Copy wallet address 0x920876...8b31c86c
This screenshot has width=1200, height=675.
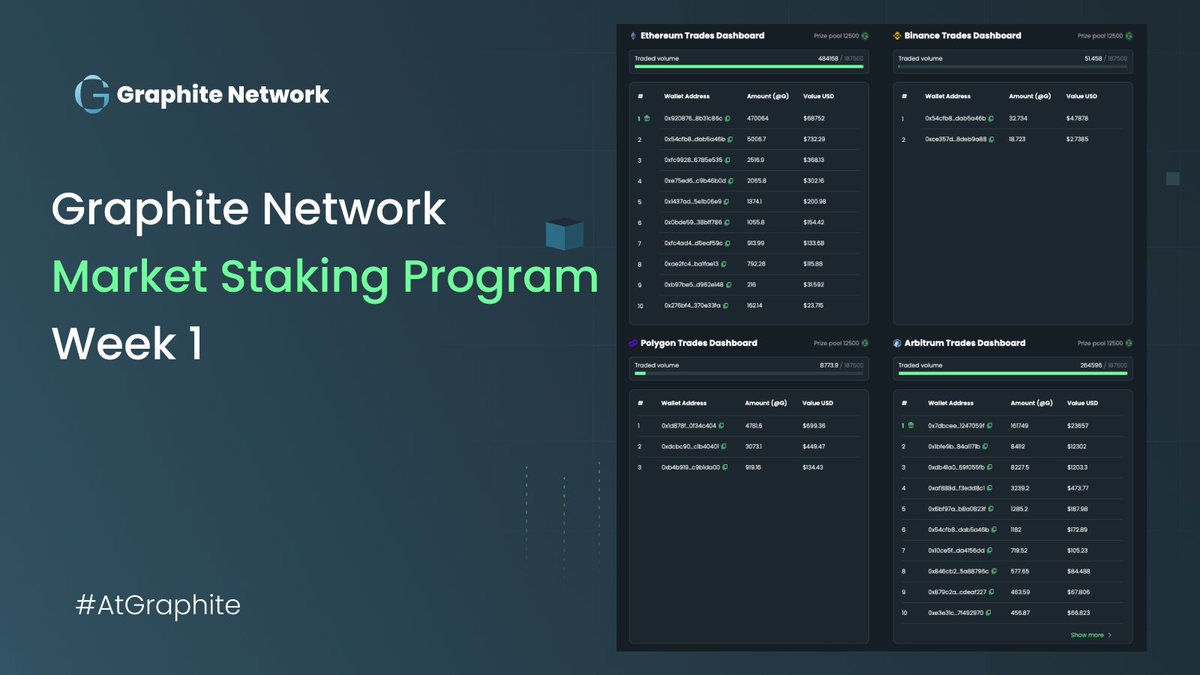point(726,118)
